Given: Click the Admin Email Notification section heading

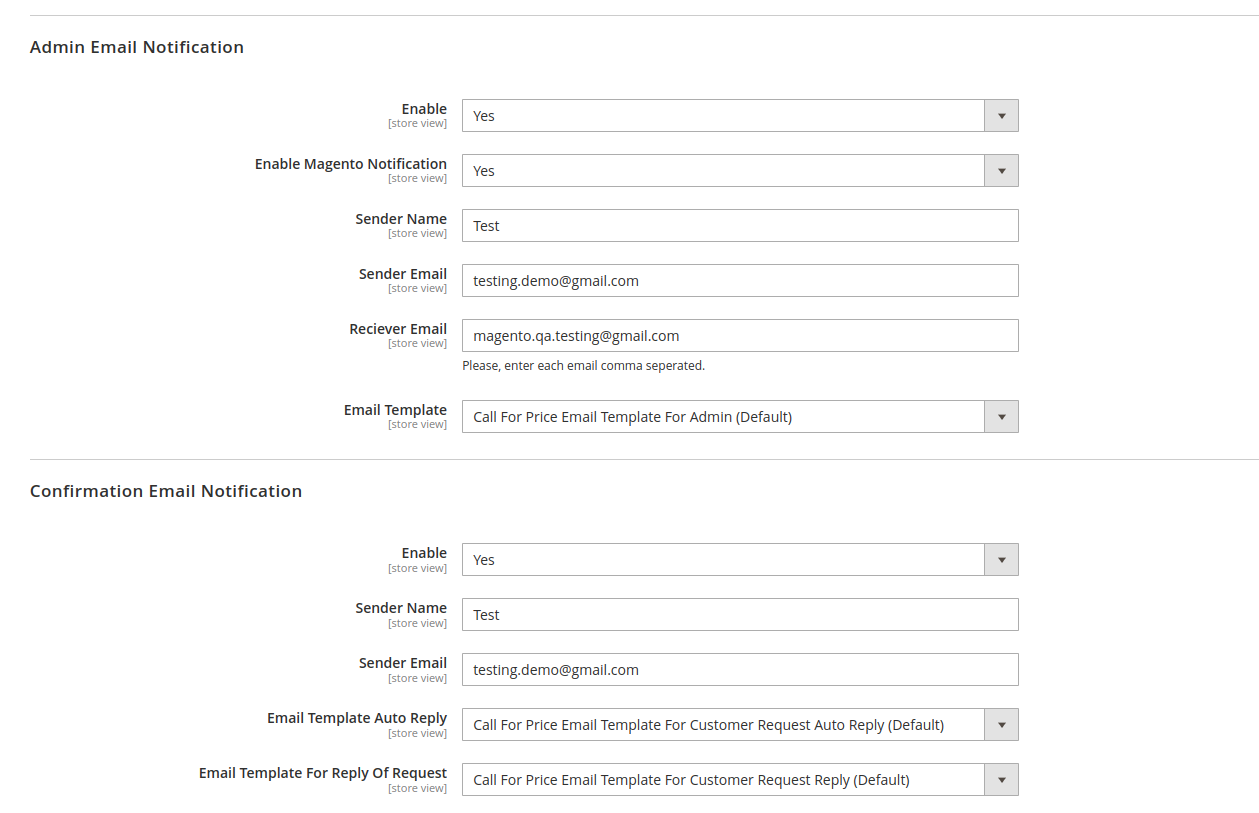Looking at the screenshot, I should point(137,47).
